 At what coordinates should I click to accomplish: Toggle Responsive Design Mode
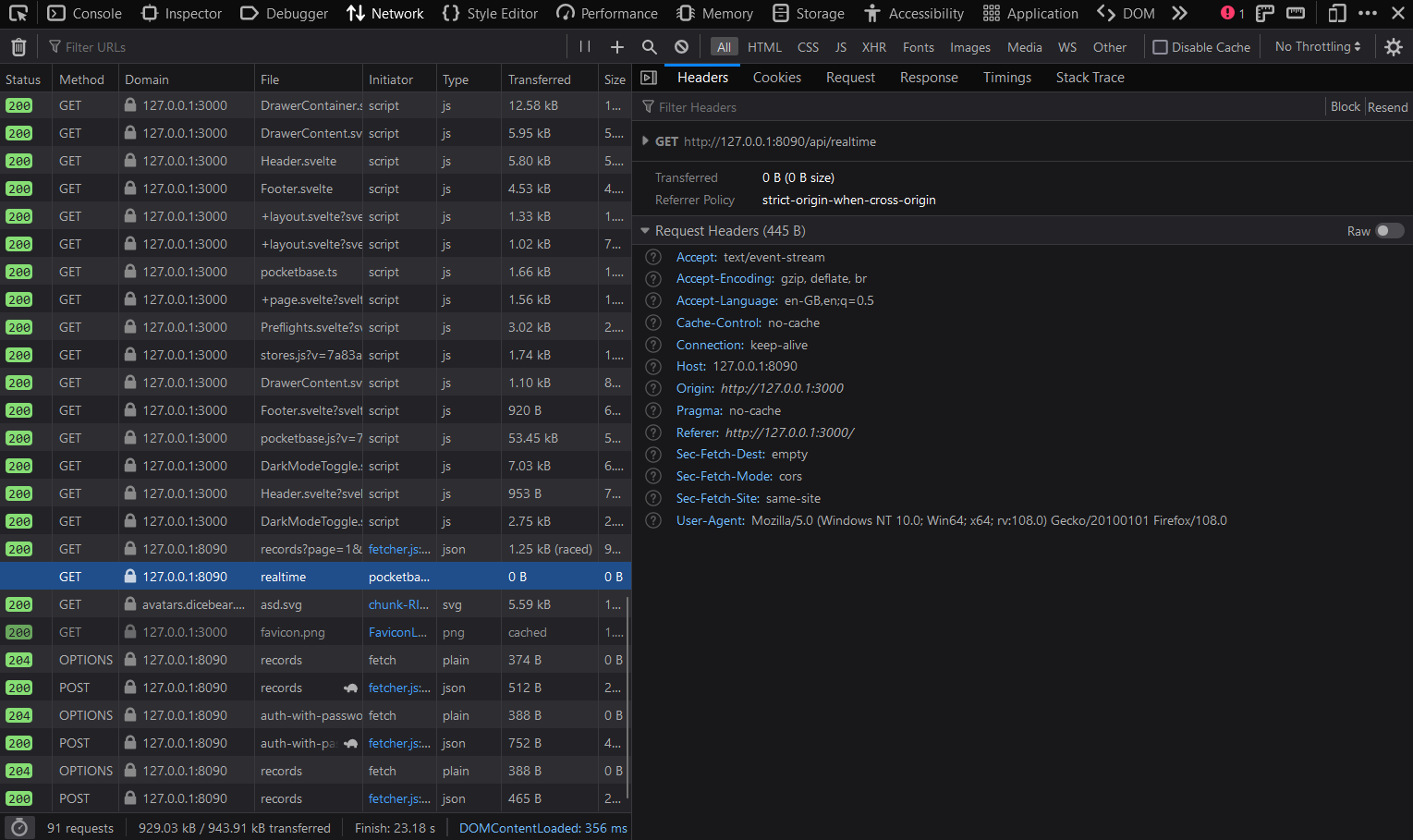tap(1336, 14)
